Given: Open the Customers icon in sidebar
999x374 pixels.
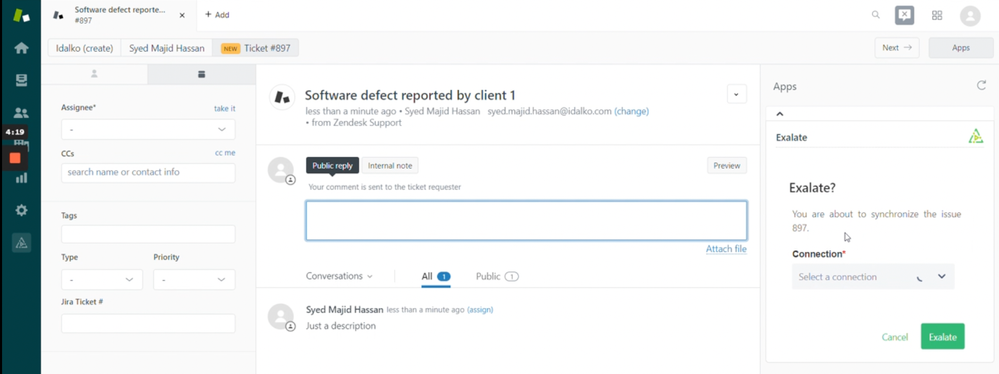Looking at the screenshot, I should [21, 113].
